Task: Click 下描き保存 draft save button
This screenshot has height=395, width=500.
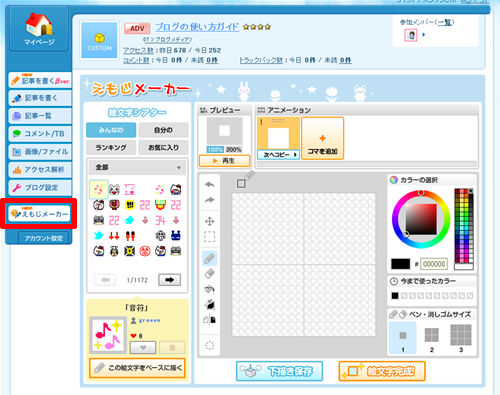Action: tap(279, 371)
